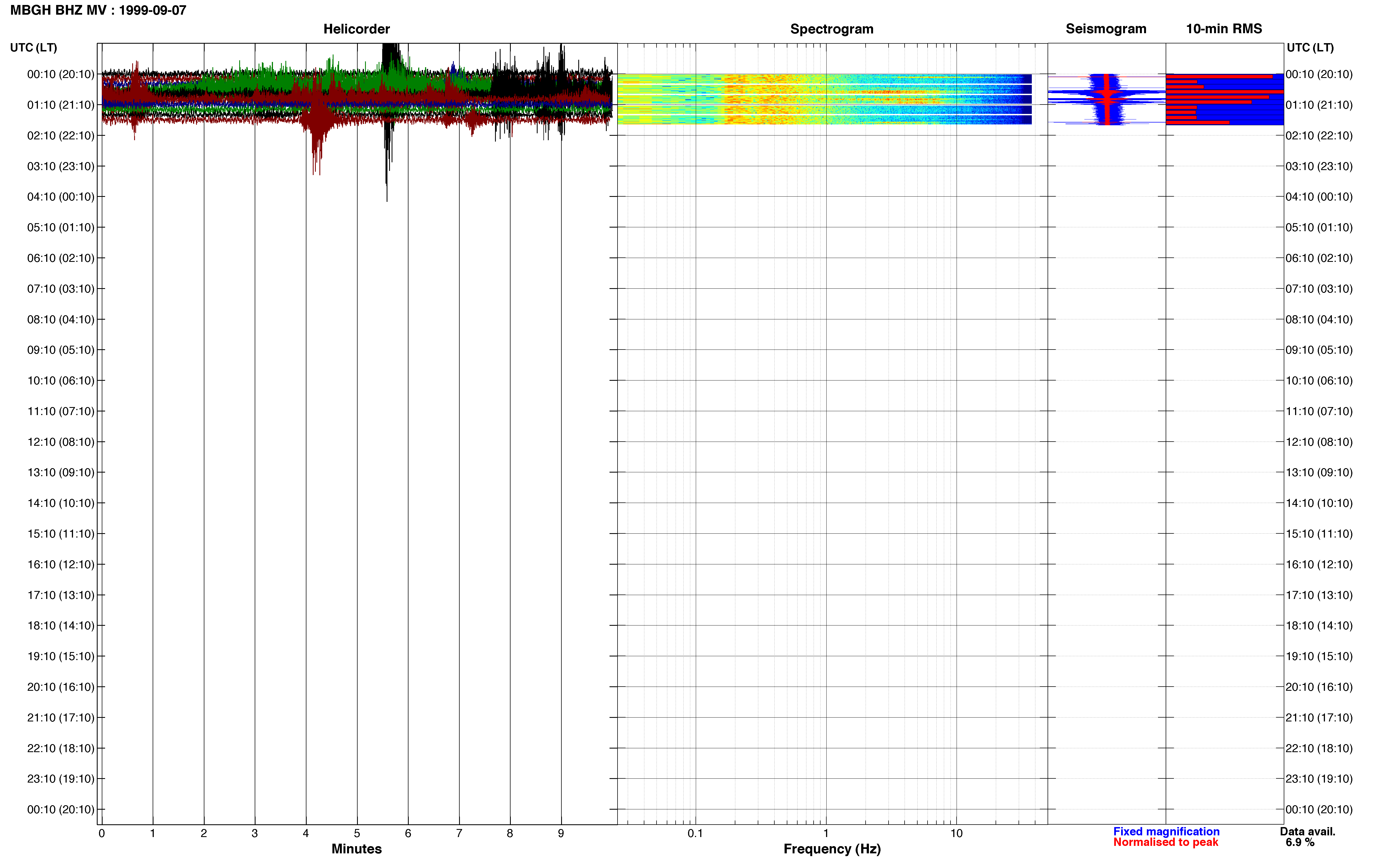
Task: Click the 'Spectrogram' panel heading
Action: pyautogui.click(x=832, y=29)
